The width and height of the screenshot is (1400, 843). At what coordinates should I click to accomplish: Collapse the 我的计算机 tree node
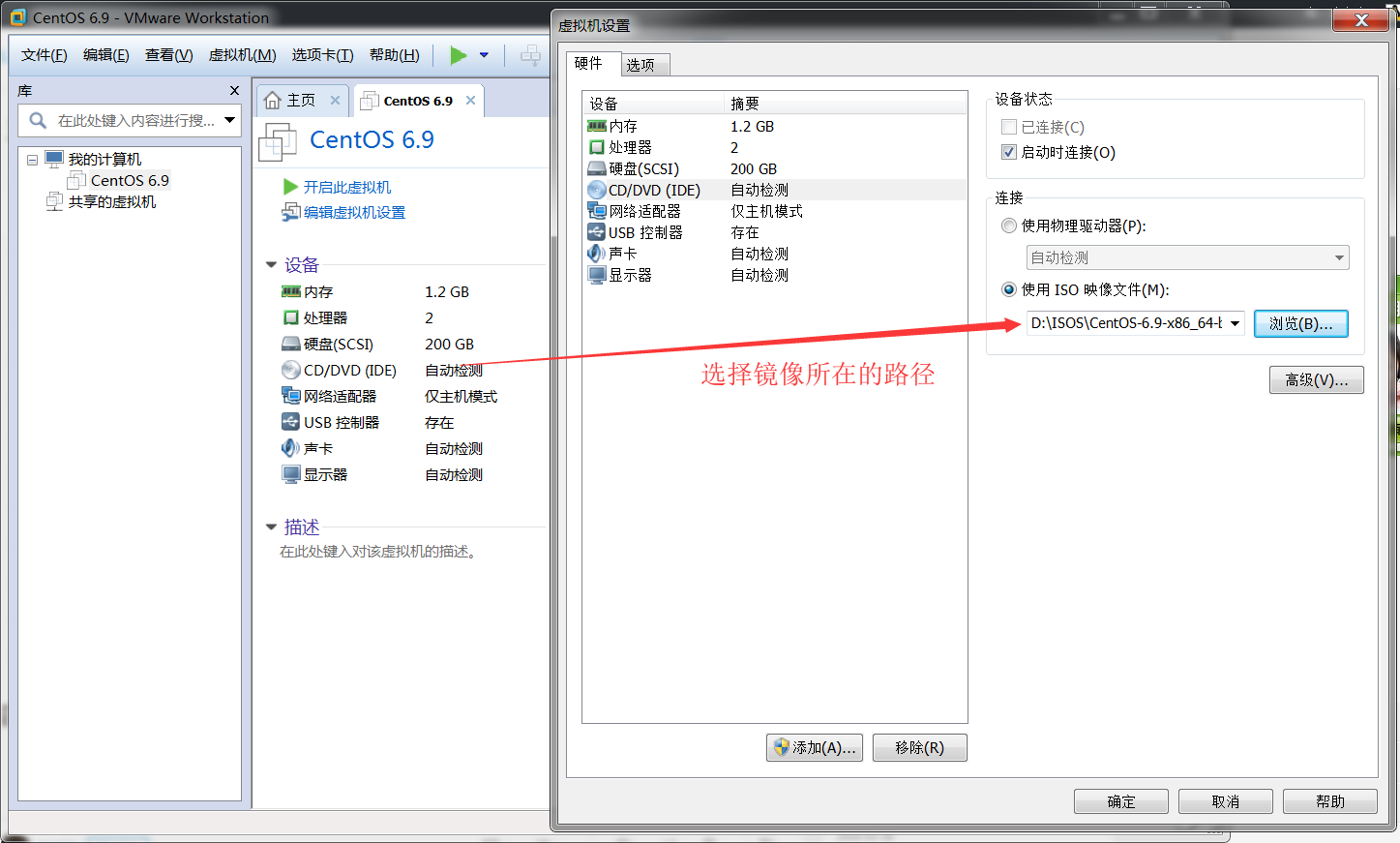coord(32,160)
